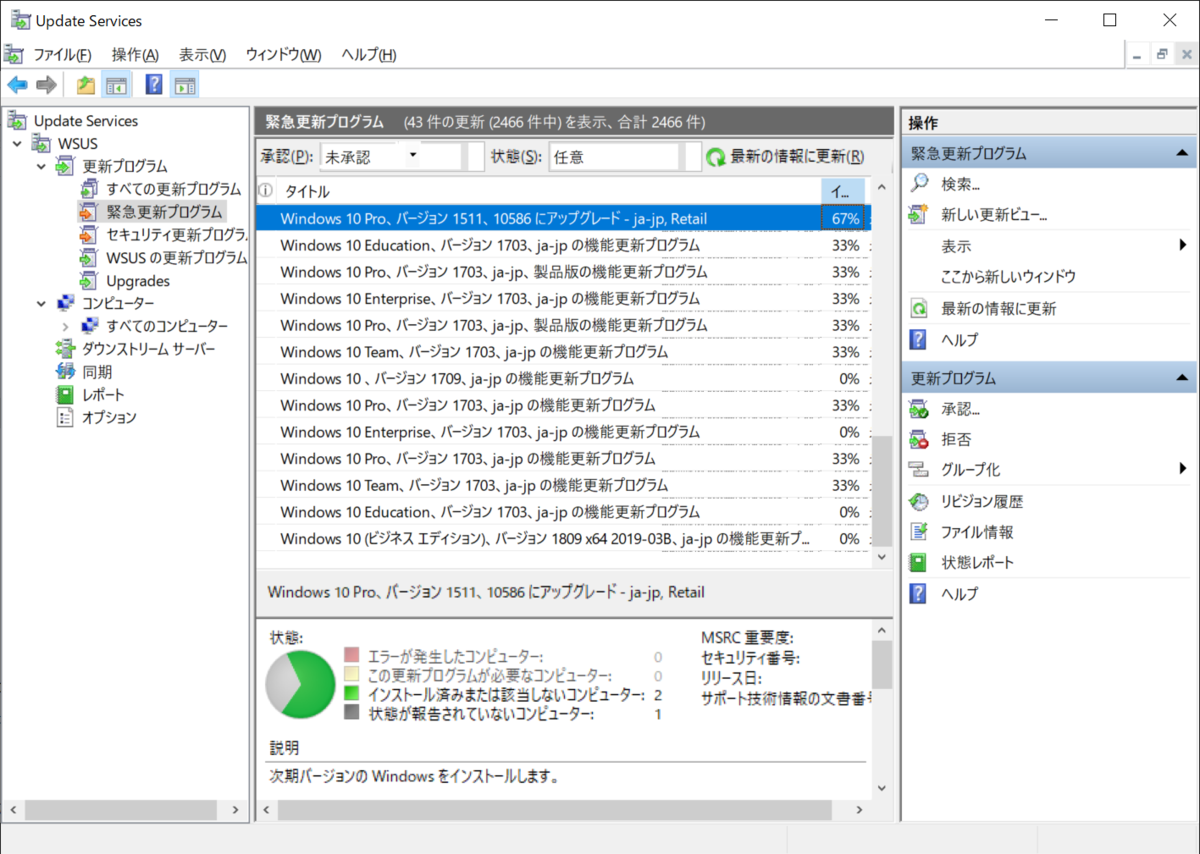
Task: Click the 状態レポート icon
Action: point(919,562)
